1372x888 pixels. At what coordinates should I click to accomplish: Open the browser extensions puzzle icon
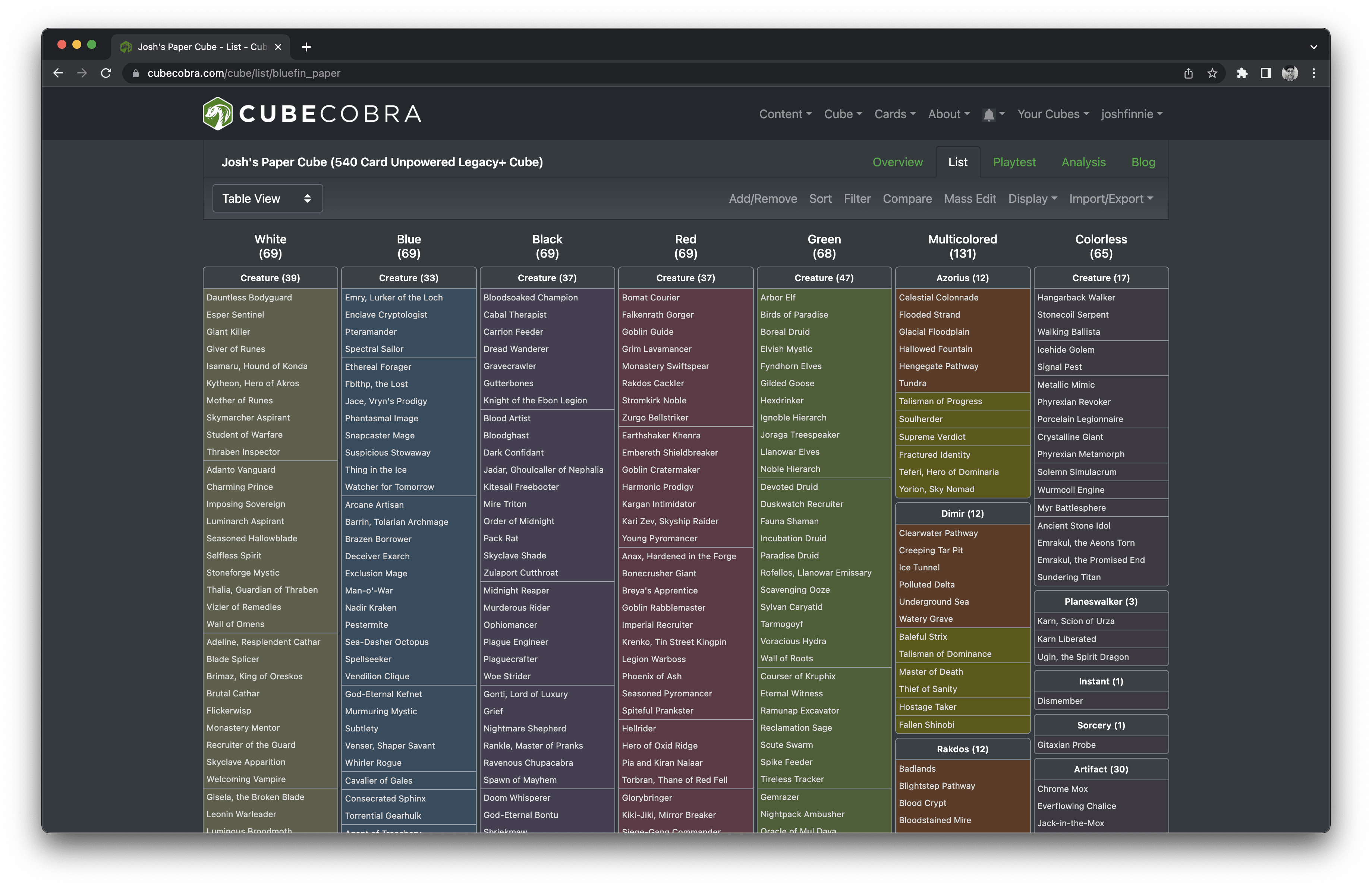pos(1242,73)
